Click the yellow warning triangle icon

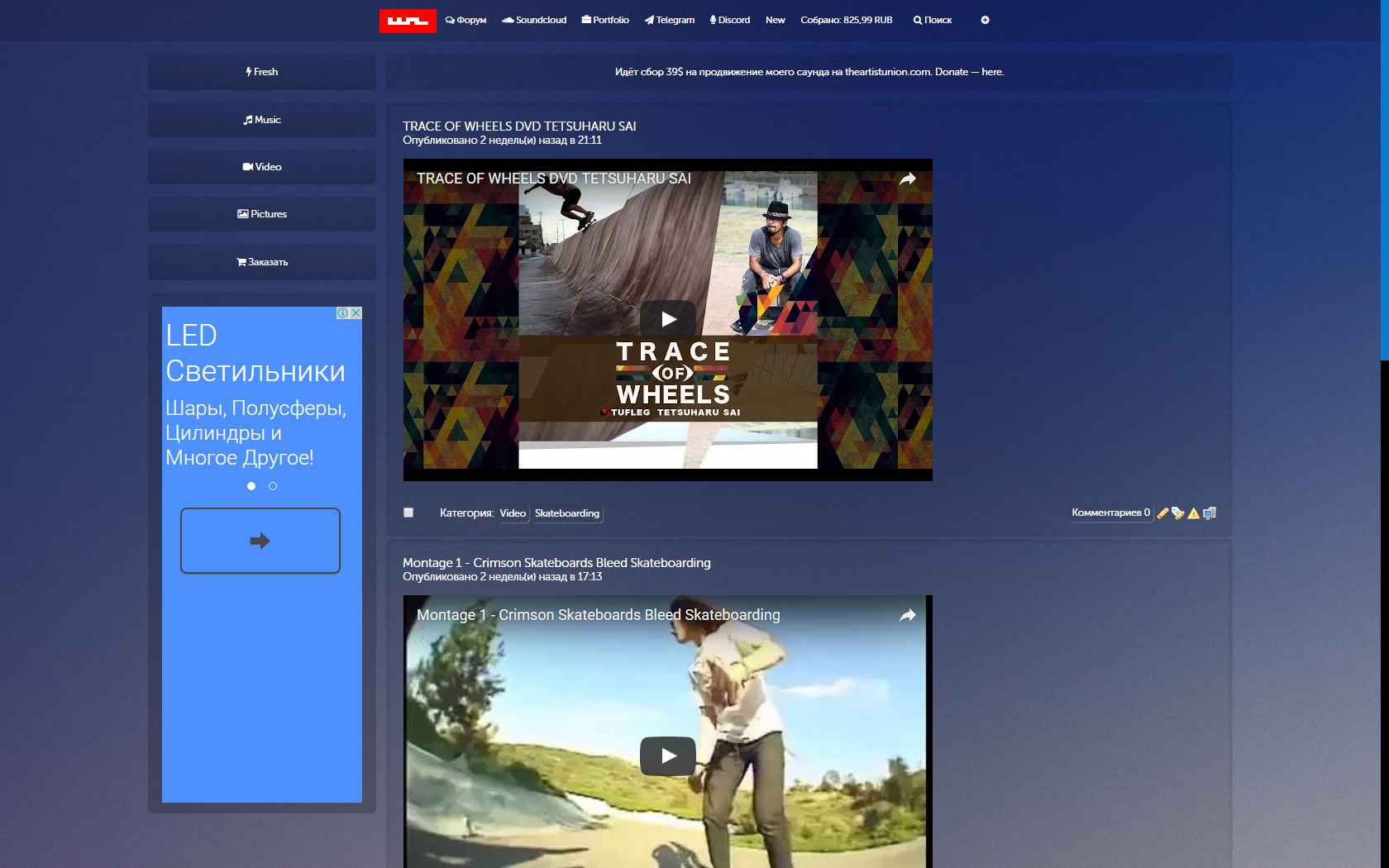coord(1193,513)
